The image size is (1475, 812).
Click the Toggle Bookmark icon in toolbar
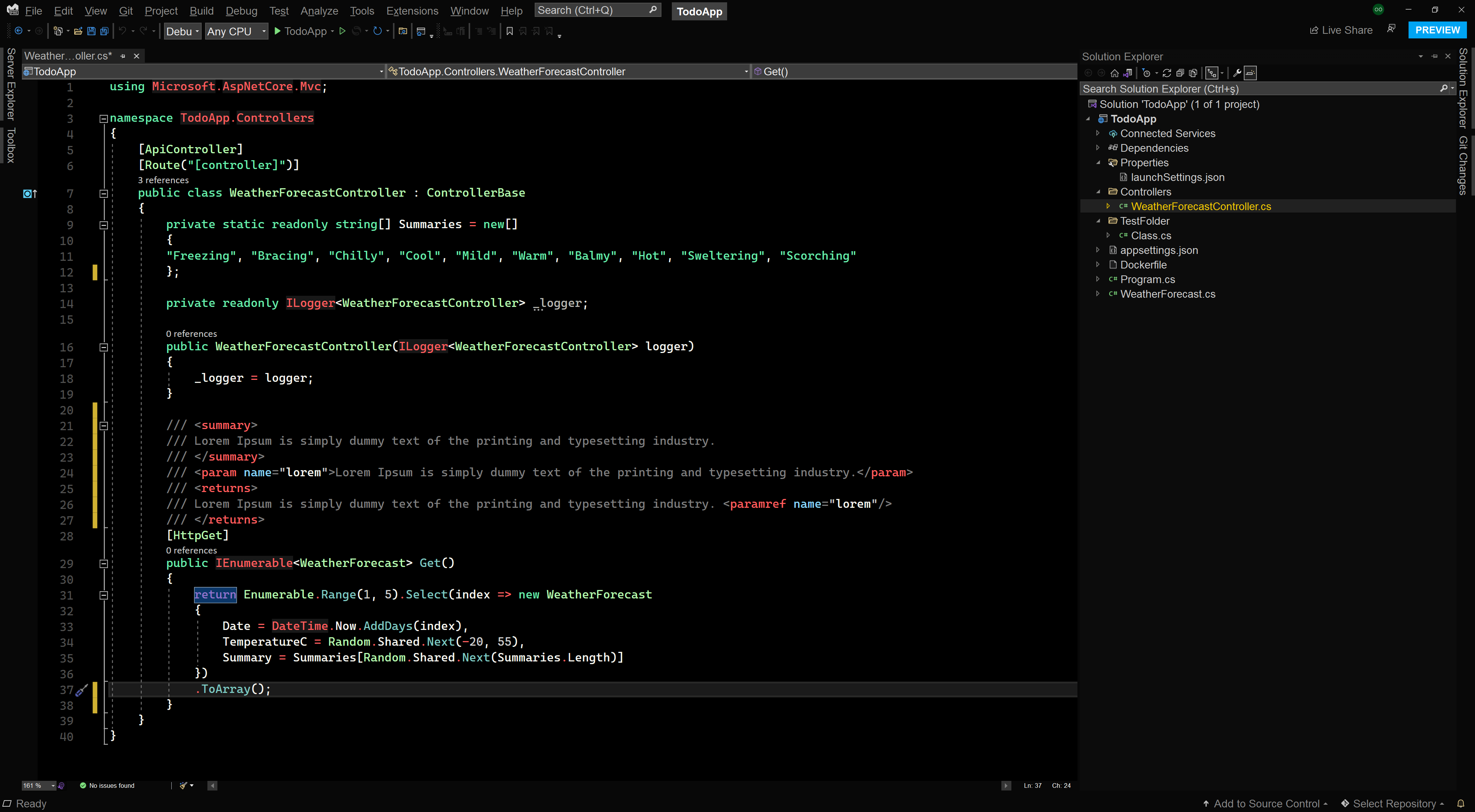click(x=509, y=31)
